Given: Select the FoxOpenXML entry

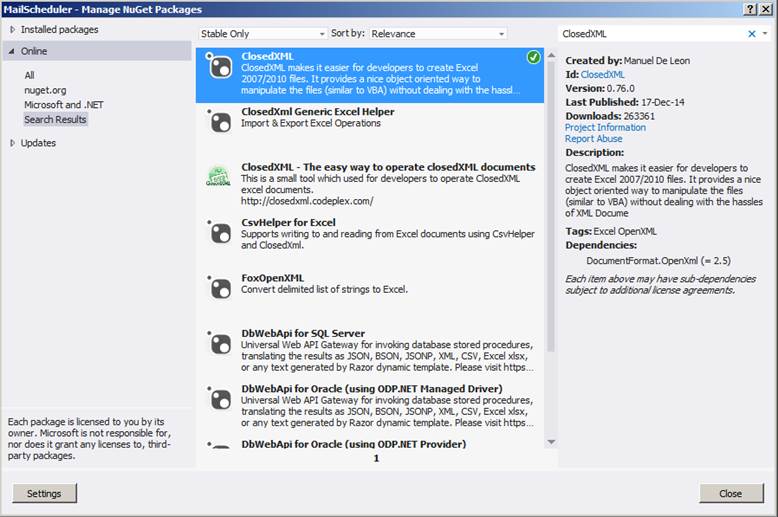Looking at the screenshot, I should [x=370, y=298].
